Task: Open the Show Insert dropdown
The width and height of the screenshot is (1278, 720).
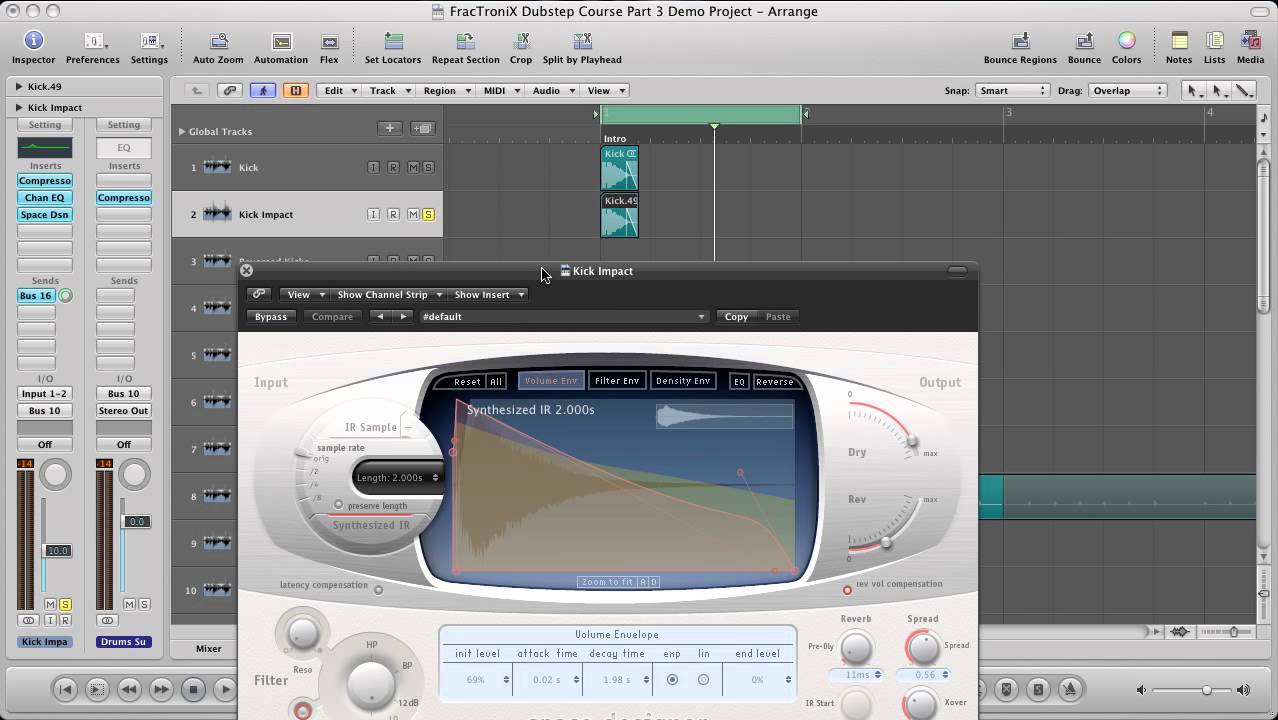Action: (x=489, y=294)
